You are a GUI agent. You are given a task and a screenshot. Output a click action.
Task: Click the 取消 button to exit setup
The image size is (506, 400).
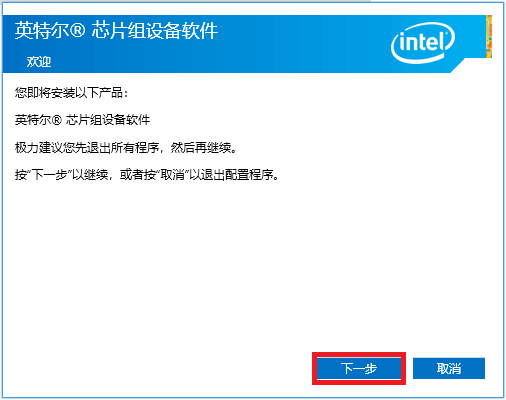(x=449, y=368)
